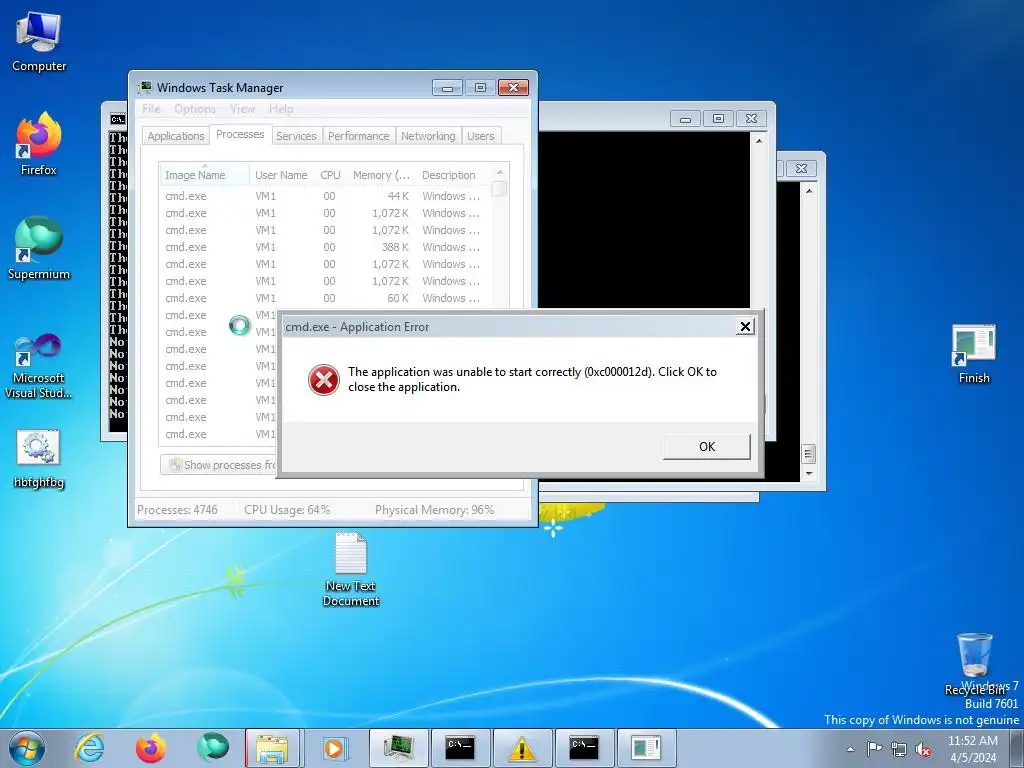The height and width of the screenshot is (768, 1024).
Task: Switch to the Applications tab
Action: point(176,136)
